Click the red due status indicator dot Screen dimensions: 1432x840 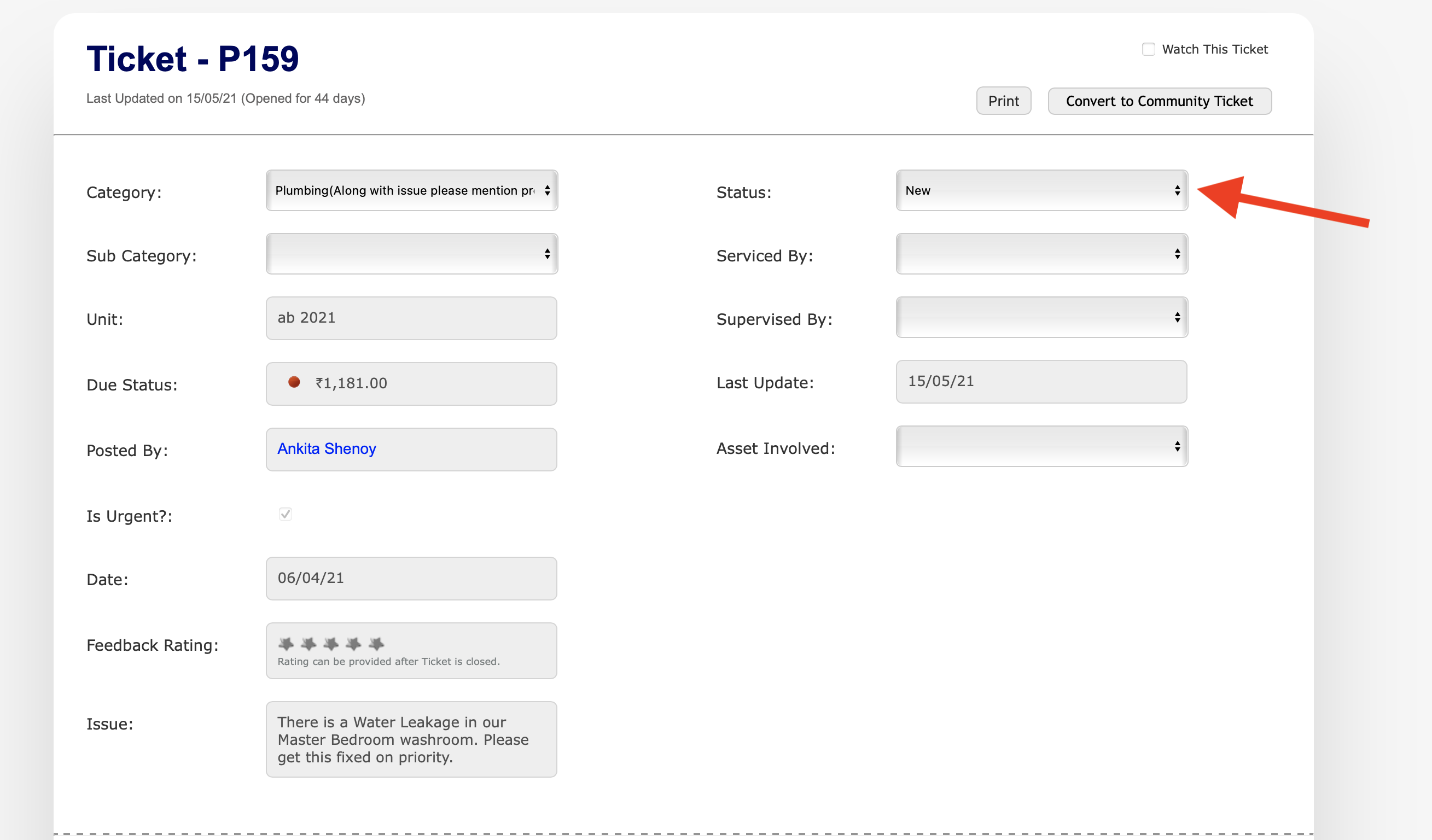[x=294, y=382]
